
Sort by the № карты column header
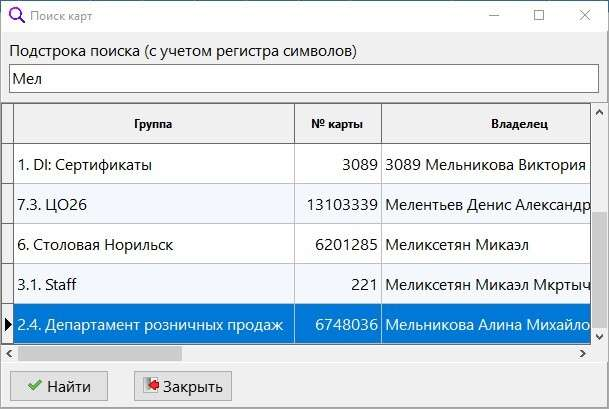[337, 124]
